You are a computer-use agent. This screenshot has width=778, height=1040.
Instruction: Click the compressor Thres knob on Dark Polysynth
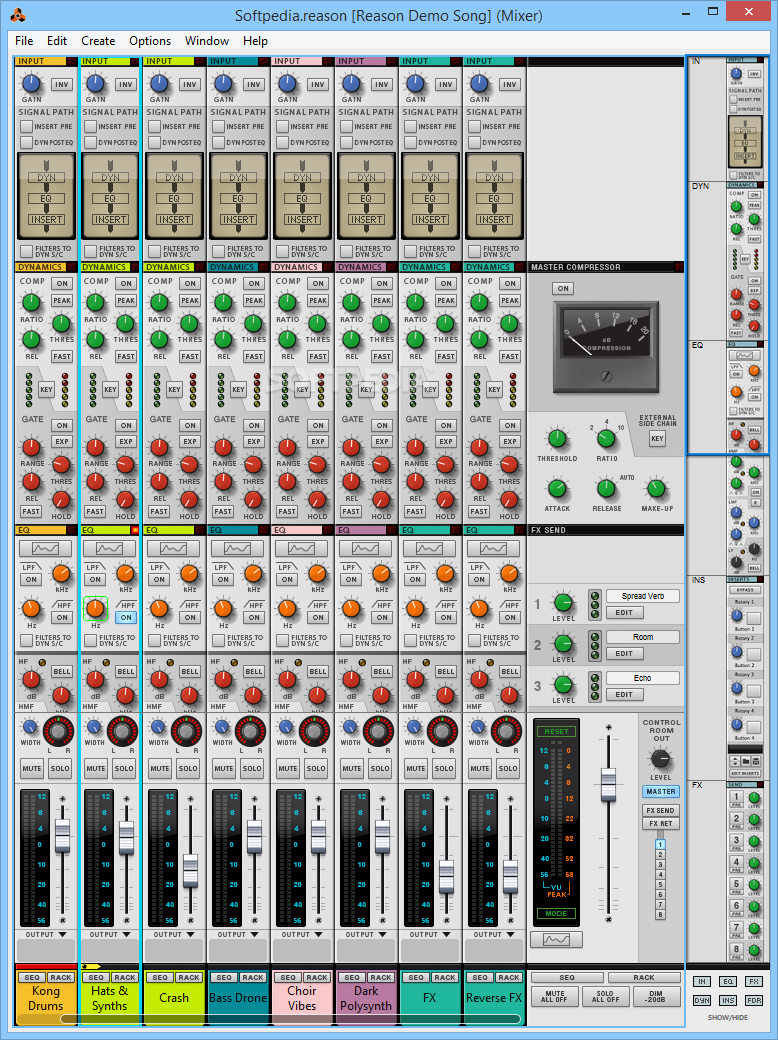[381, 324]
